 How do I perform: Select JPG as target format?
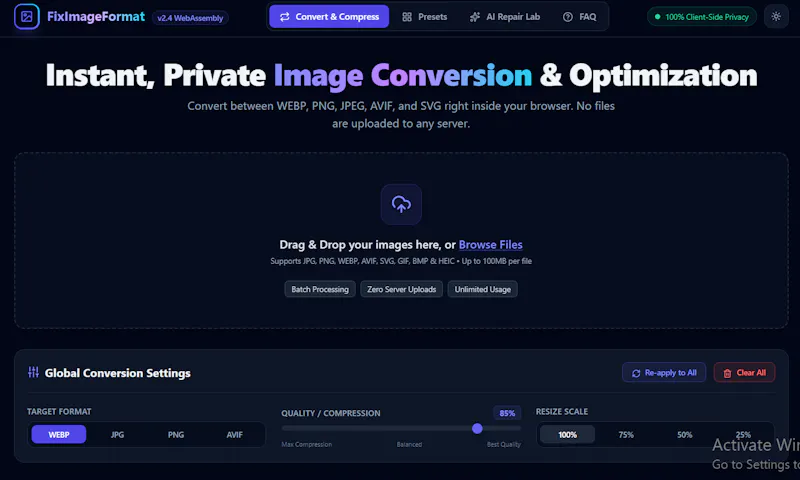pyautogui.click(x=117, y=435)
